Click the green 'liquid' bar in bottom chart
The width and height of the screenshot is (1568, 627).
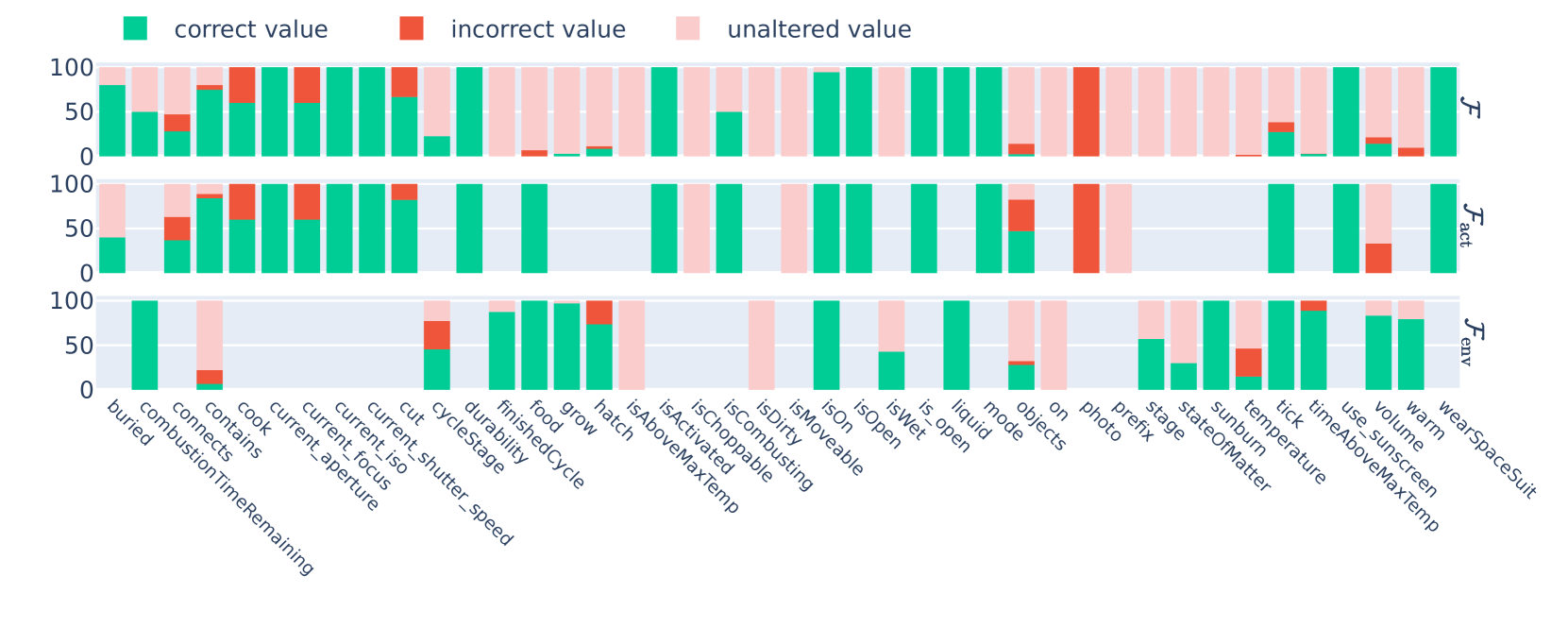(956, 345)
